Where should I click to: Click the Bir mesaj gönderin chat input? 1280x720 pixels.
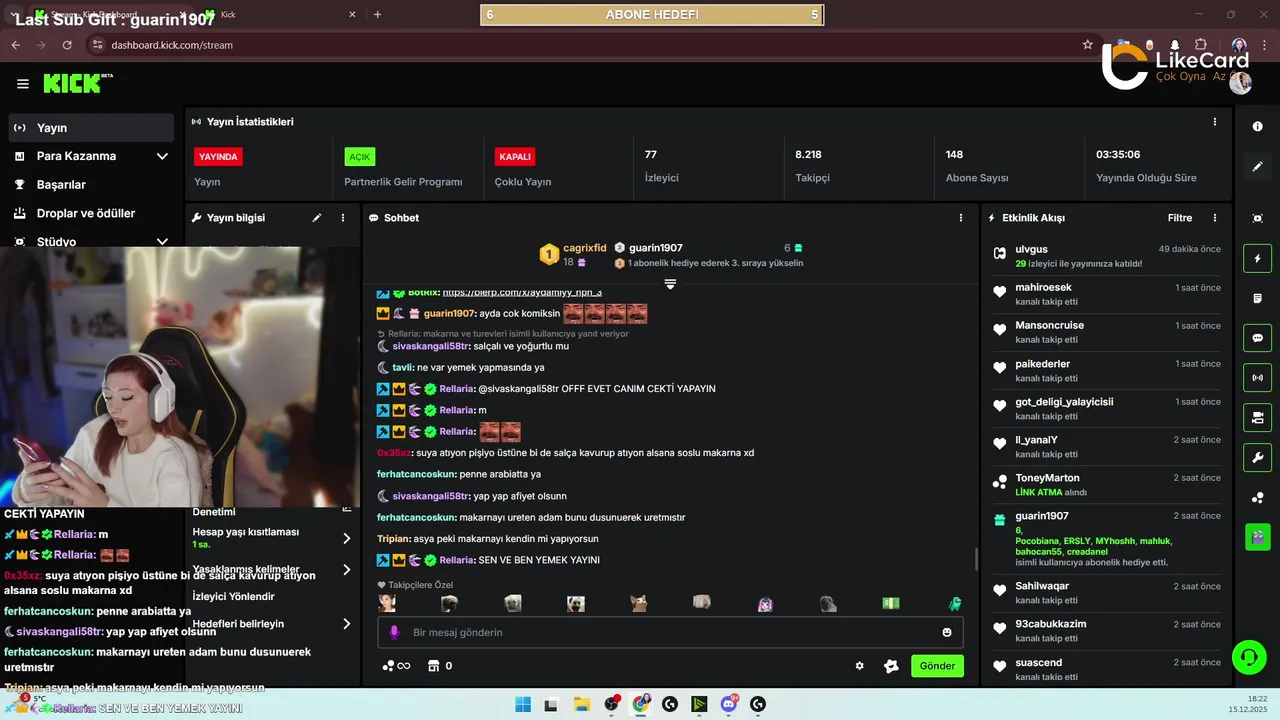tap(670, 632)
